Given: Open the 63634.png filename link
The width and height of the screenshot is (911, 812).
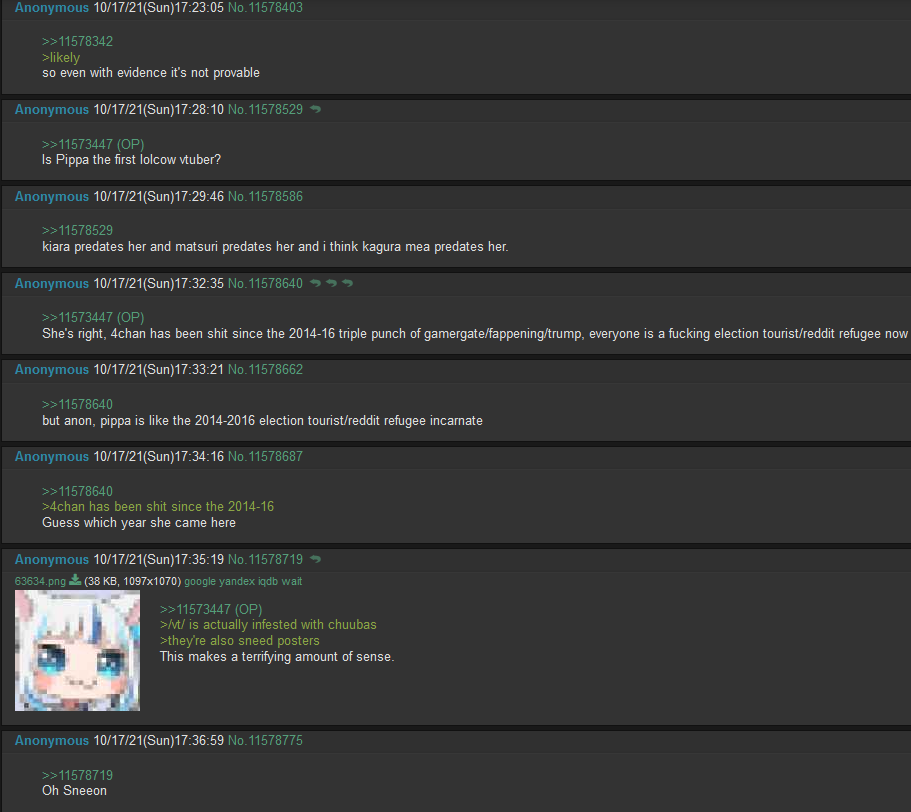Looking at the screenshot, I should [x=40, y=581].
